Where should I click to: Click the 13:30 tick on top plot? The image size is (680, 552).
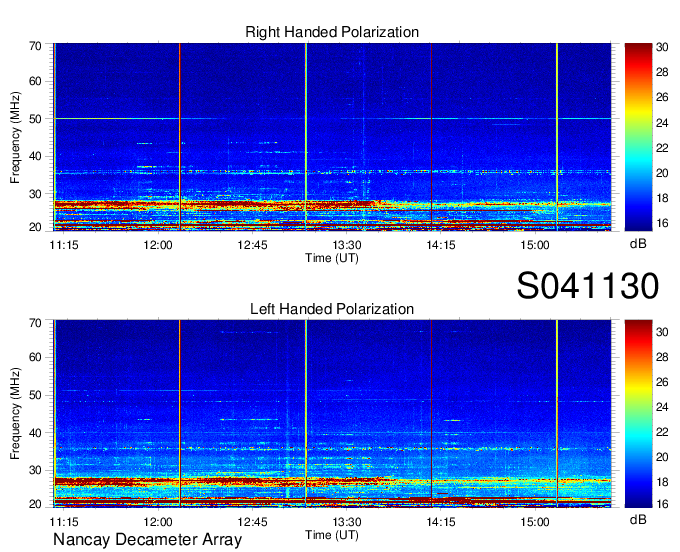pyautogui.click(x=347, y=245)
